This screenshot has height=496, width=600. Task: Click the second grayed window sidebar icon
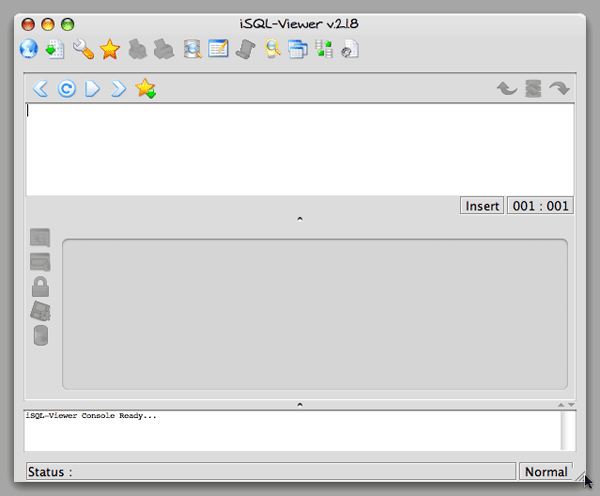pos(40,262)
